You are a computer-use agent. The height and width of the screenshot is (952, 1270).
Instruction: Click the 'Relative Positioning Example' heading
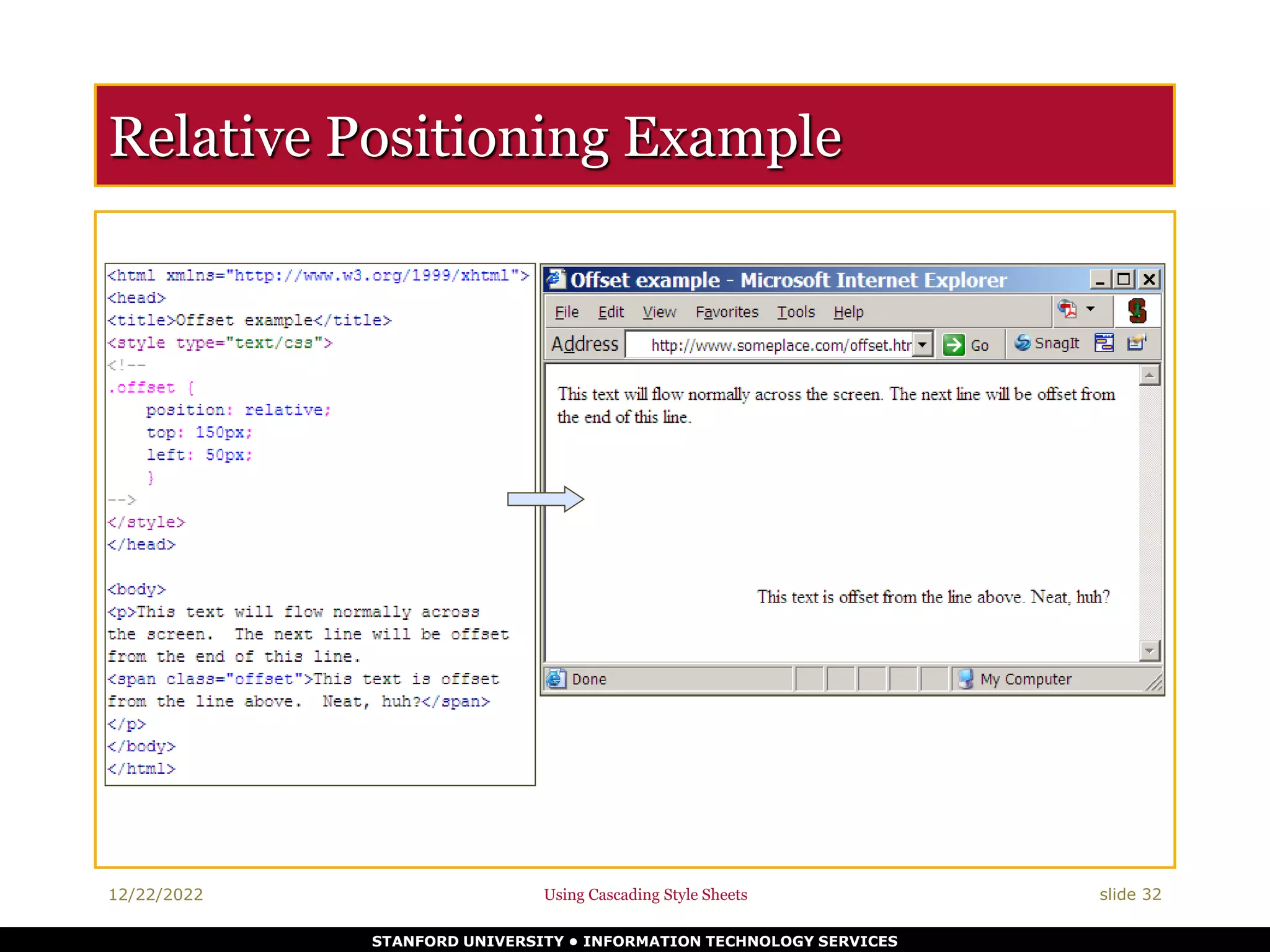click(476, 137)
